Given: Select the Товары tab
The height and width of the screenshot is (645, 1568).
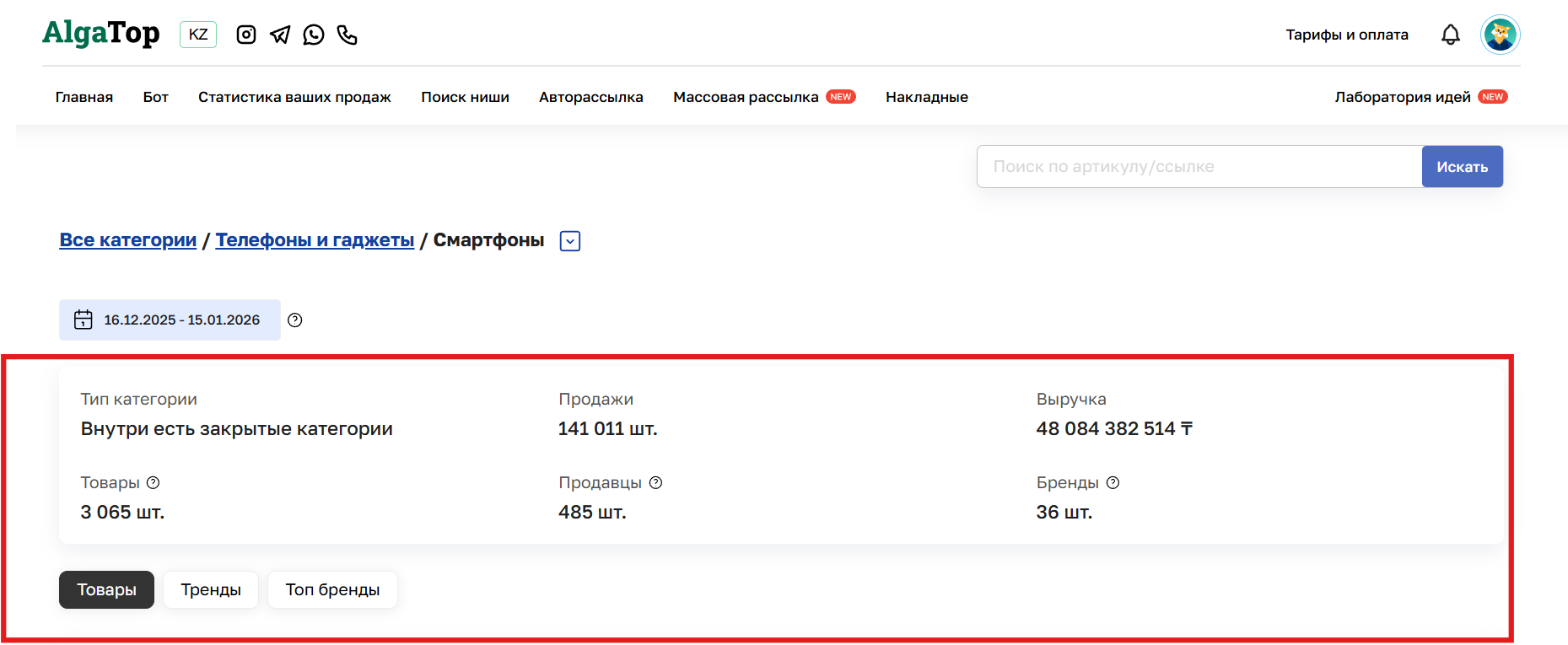Looking at the screenshot, I should tap(106, 590).
